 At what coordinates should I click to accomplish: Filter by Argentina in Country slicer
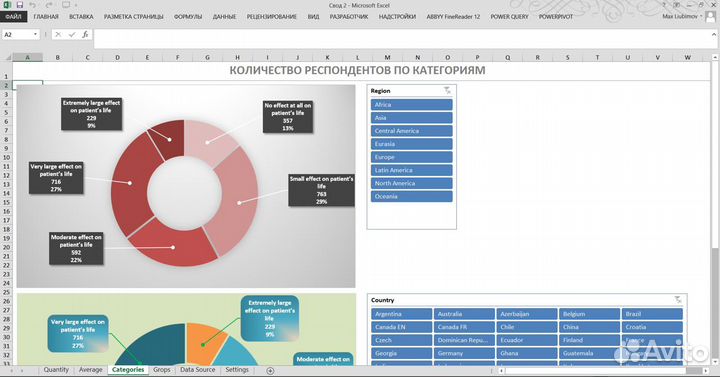(x=401, y=314)
